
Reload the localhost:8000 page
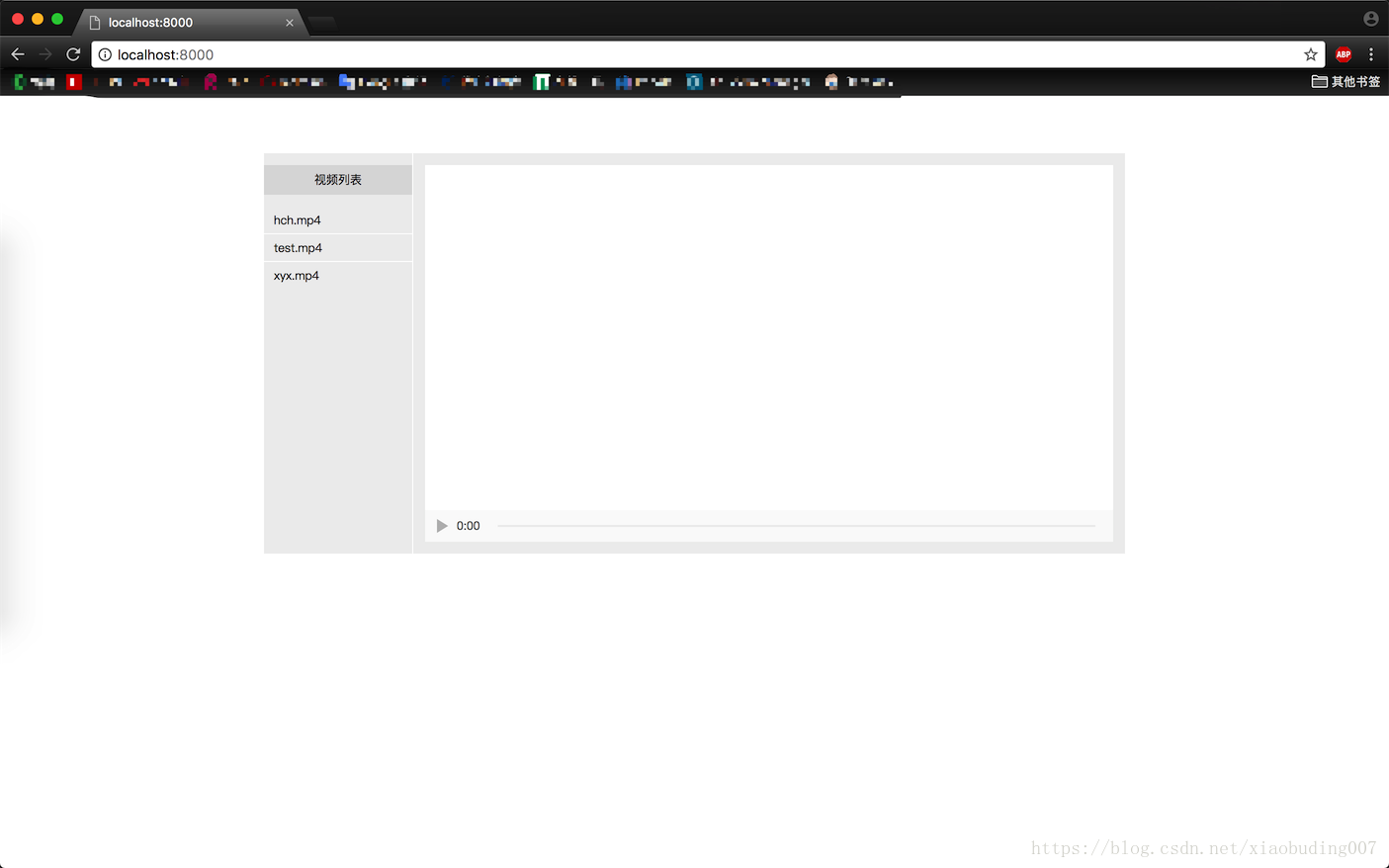click(x=73, y=54)
